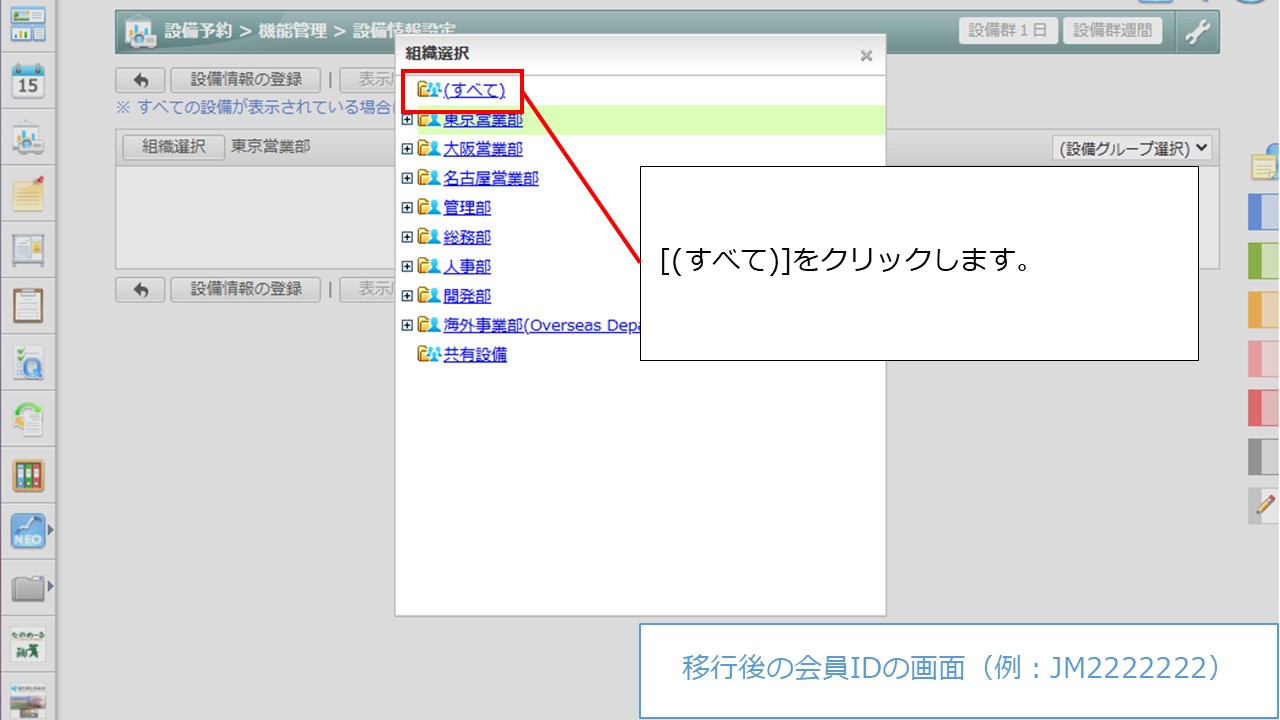This screenshot has width=1280, height=720.
Task: Click the (すべて) organization link
Action: point(474,90)
